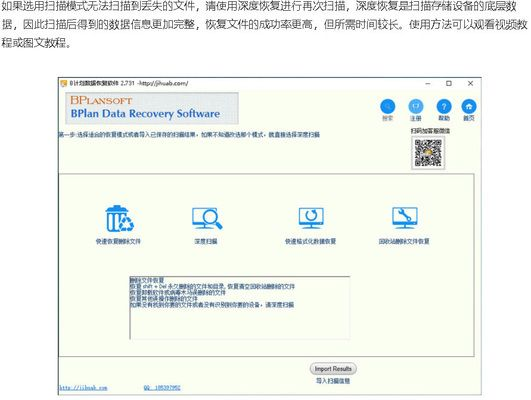Maximize the data recovery software window
This screenshot has height=400, width=531.
[449, 83]
